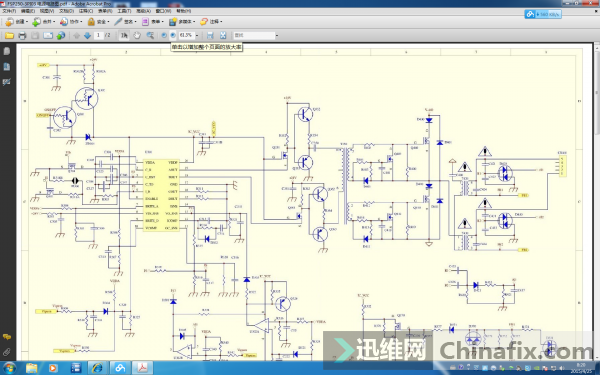This screenshot has height=375, width=600.
Task: Show the Attachments paperclip panel
Action: [x=7, y=352]
